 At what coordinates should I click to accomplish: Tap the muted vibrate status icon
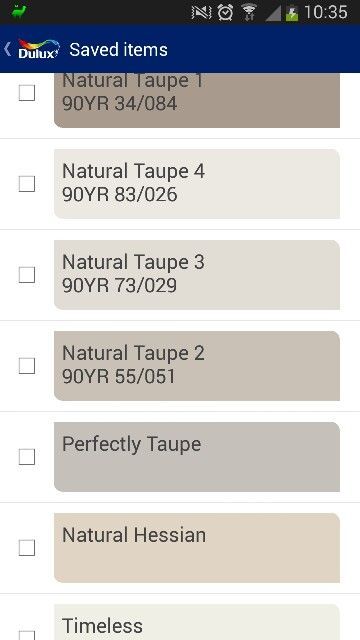point(202,13)
